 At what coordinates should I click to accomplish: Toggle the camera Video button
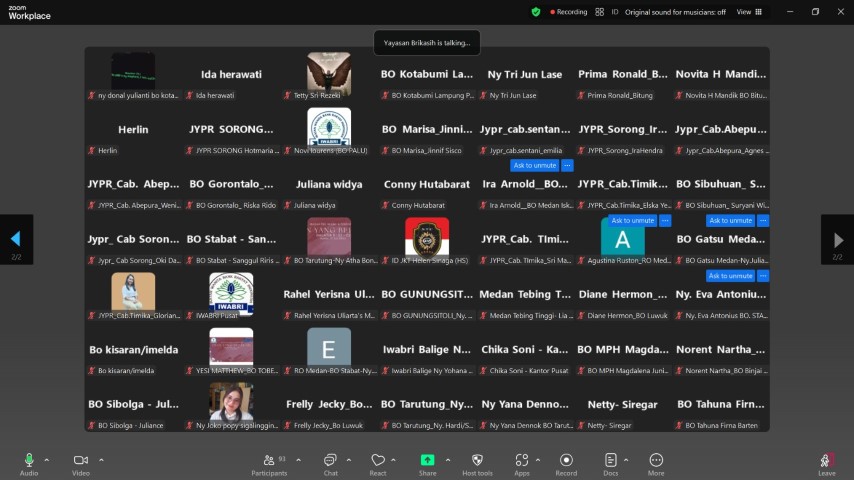pos(80,460)
